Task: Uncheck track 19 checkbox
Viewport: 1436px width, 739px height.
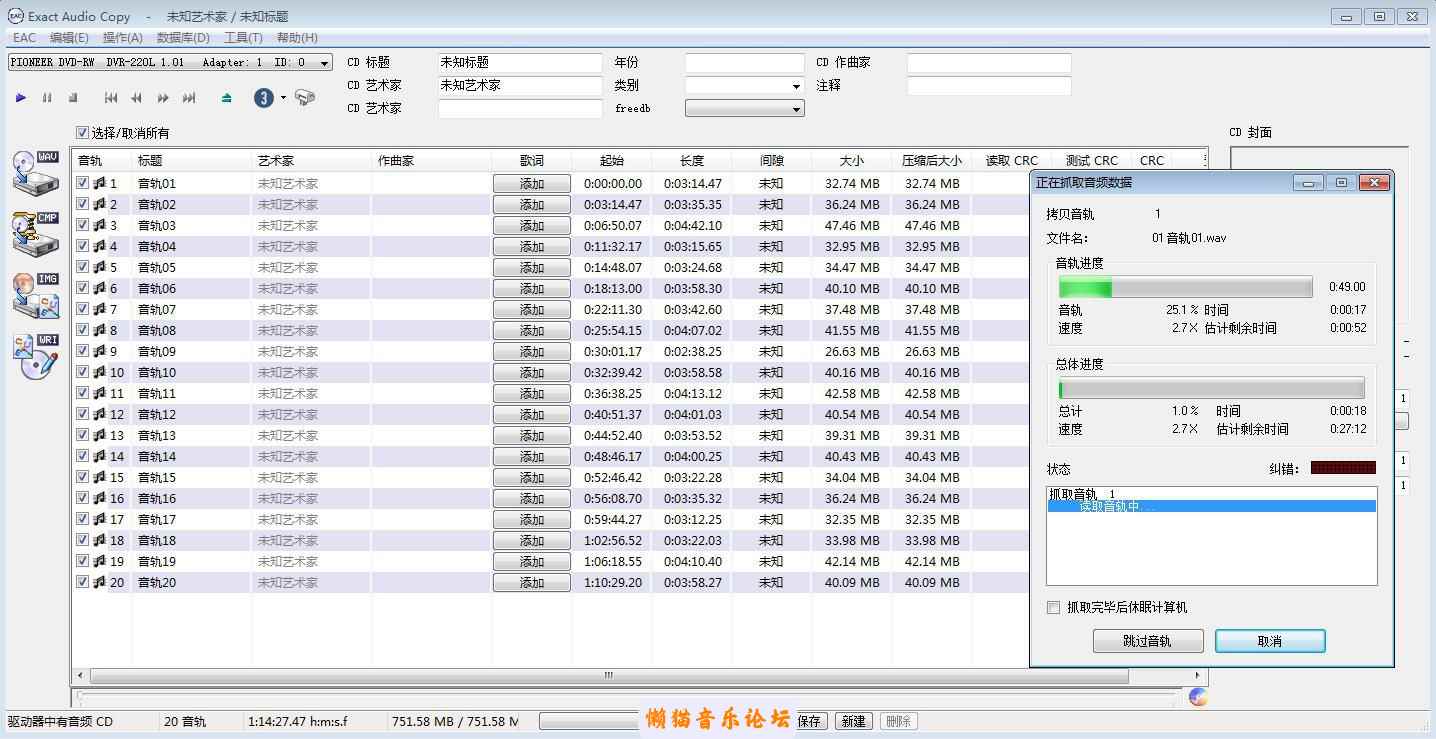Action: point(83,561)
